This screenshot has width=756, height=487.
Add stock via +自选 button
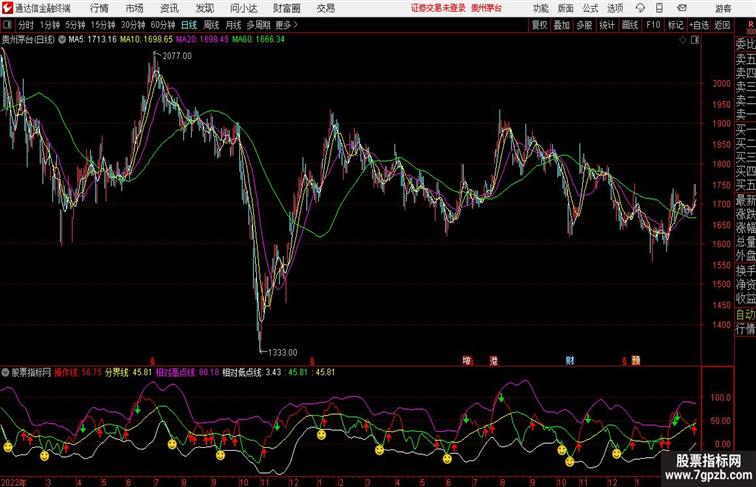699,25
